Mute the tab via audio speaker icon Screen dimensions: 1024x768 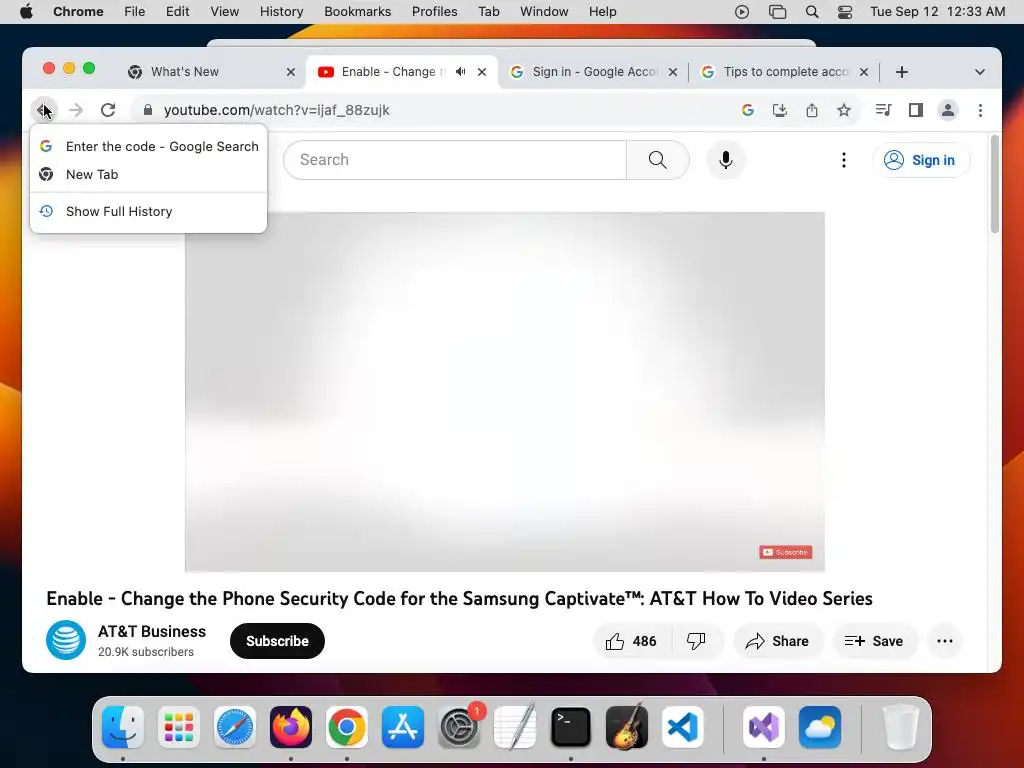460,72
